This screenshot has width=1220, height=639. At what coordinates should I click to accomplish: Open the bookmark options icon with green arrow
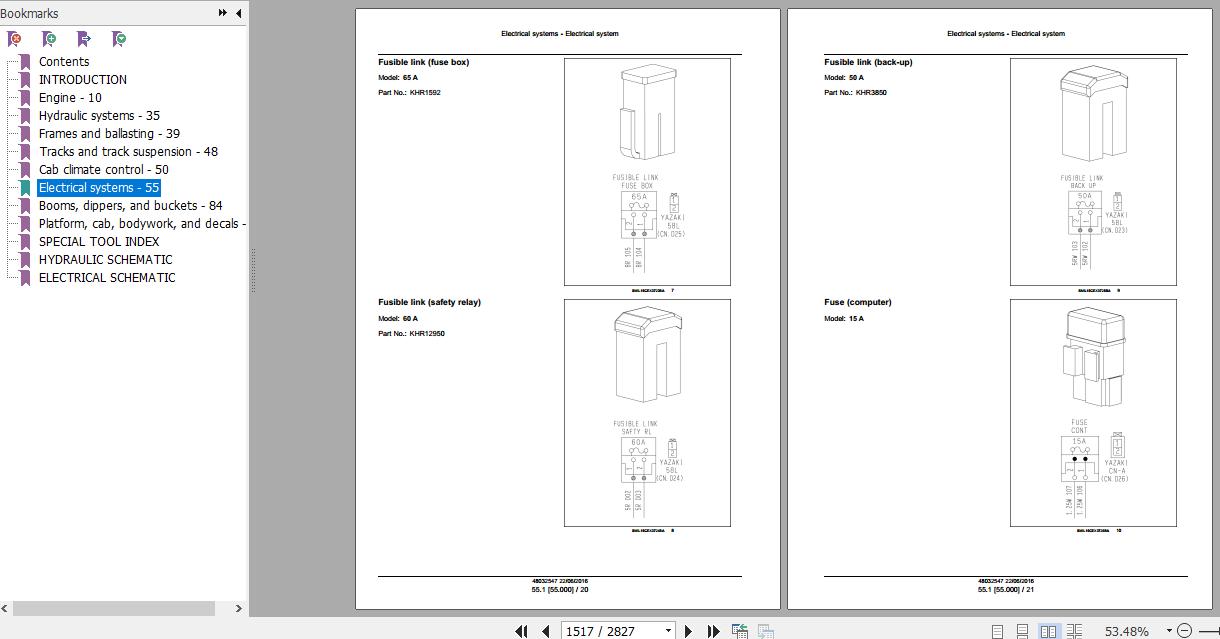coord(119,38)
